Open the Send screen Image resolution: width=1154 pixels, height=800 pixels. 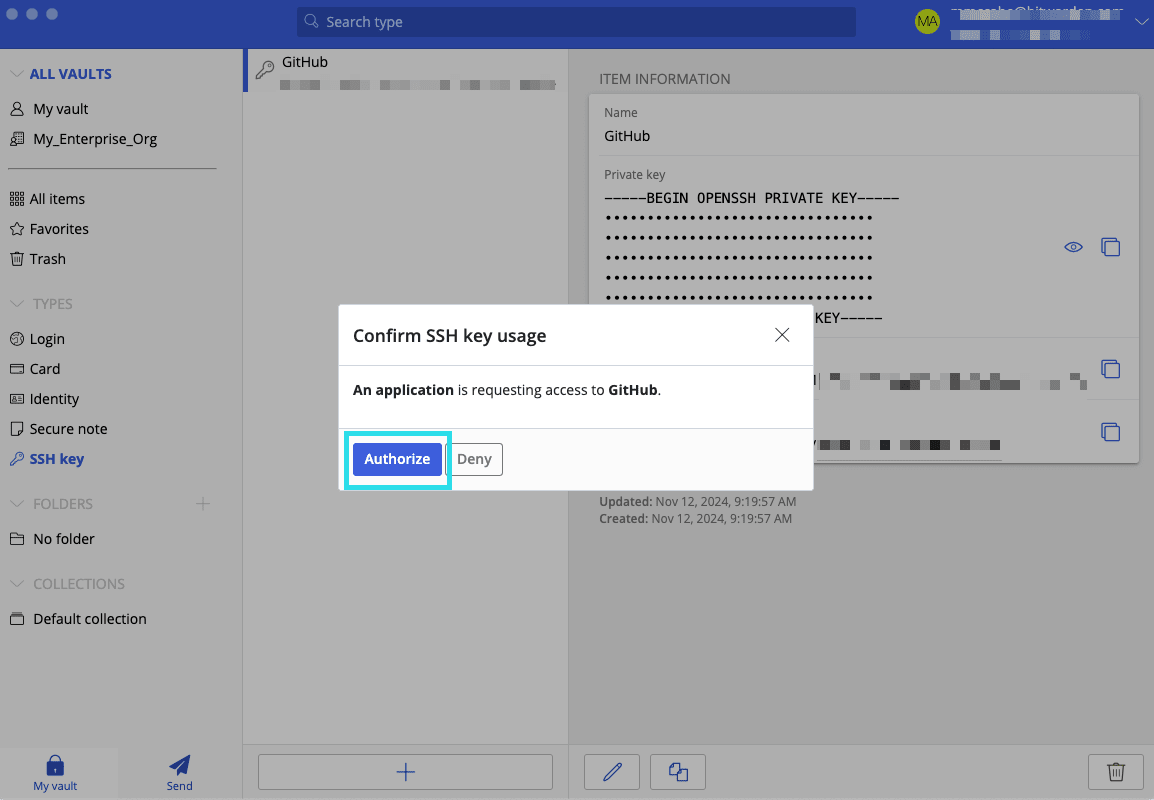click(x=179, y=772)
